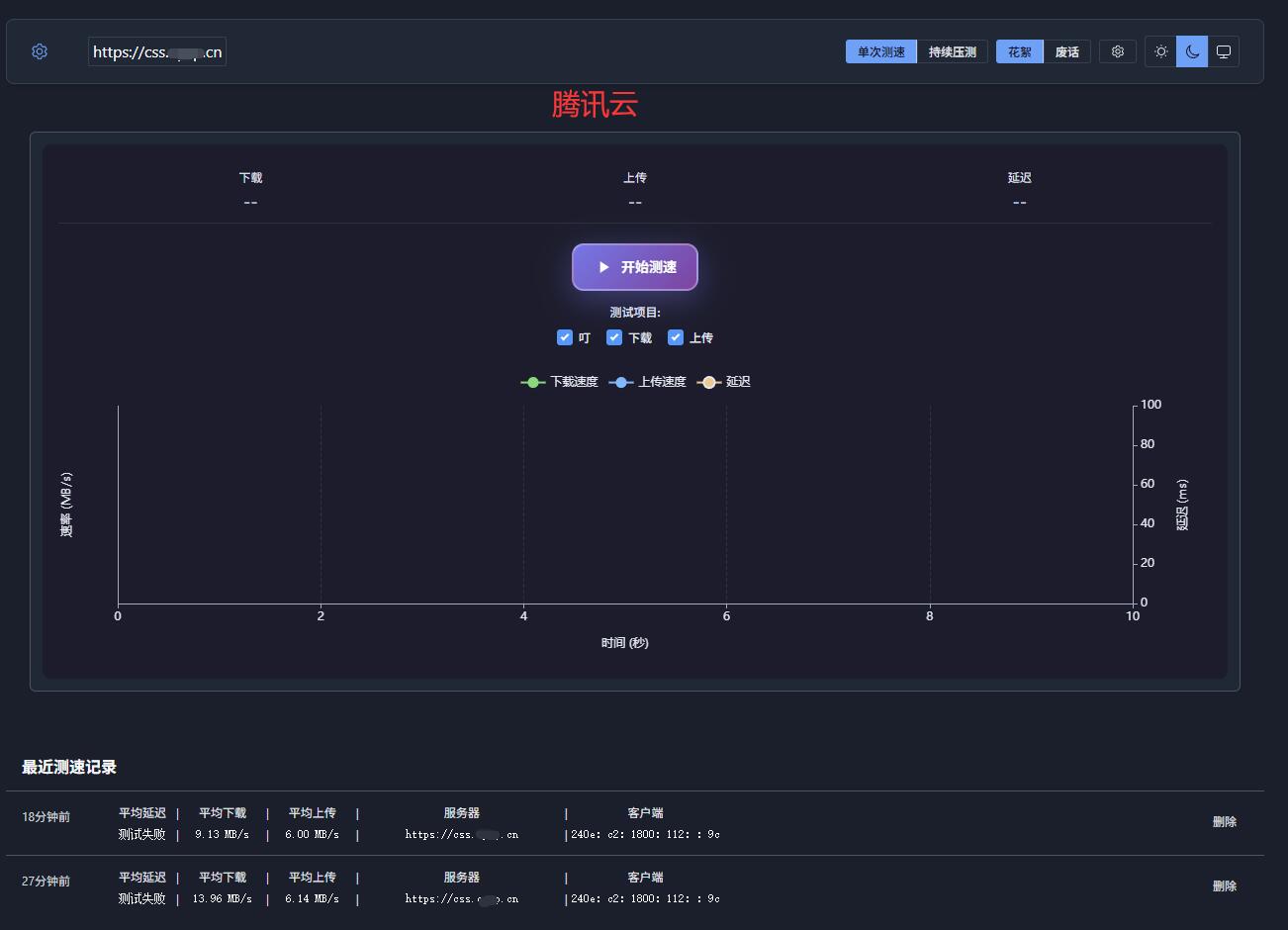The image size is (1288, 930).
Task: Select the 单次测速 mode tab
Action: coord(880,51)
